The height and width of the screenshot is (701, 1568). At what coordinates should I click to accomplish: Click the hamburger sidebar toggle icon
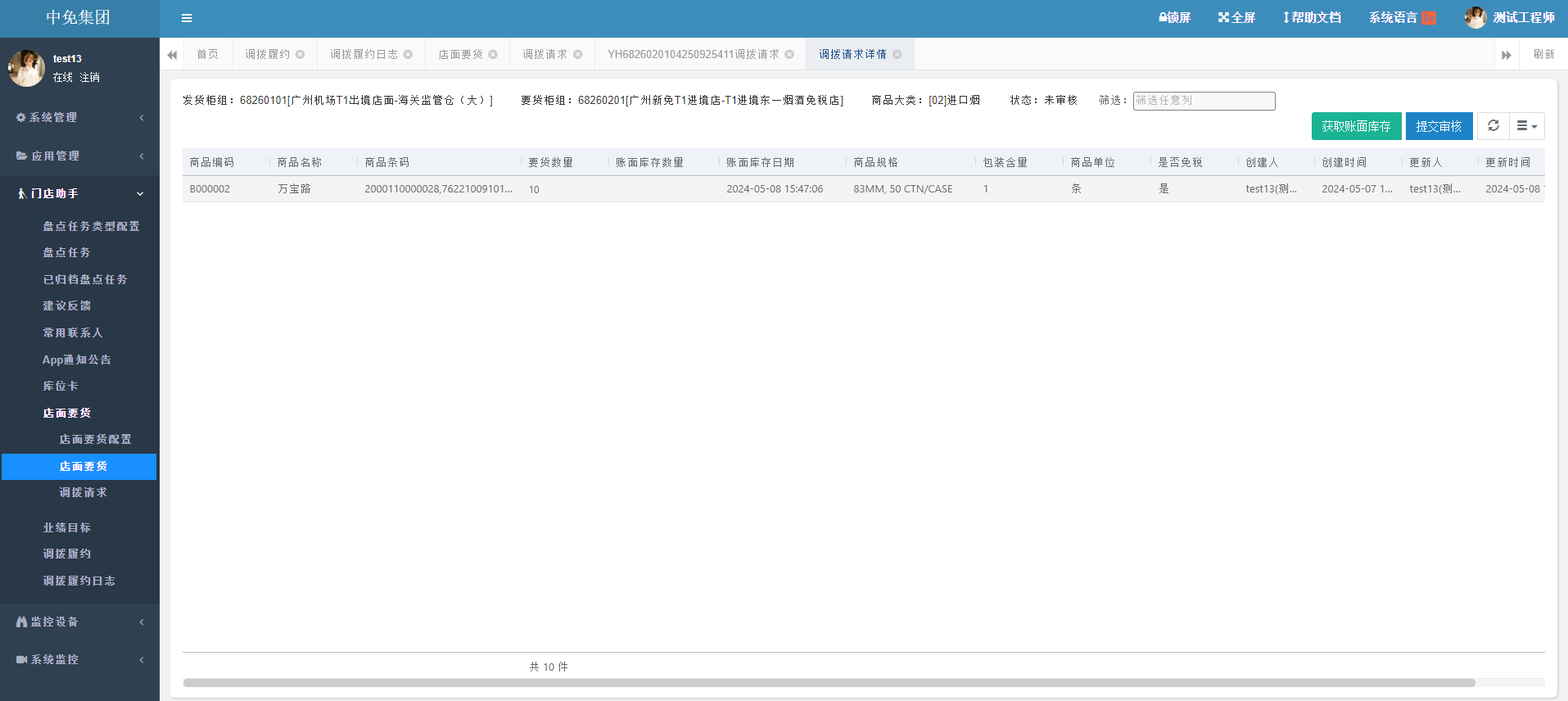(x=187, y=18)
